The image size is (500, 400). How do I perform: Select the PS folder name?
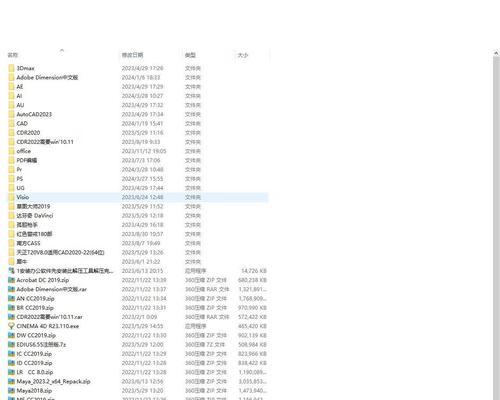point(20,179)
